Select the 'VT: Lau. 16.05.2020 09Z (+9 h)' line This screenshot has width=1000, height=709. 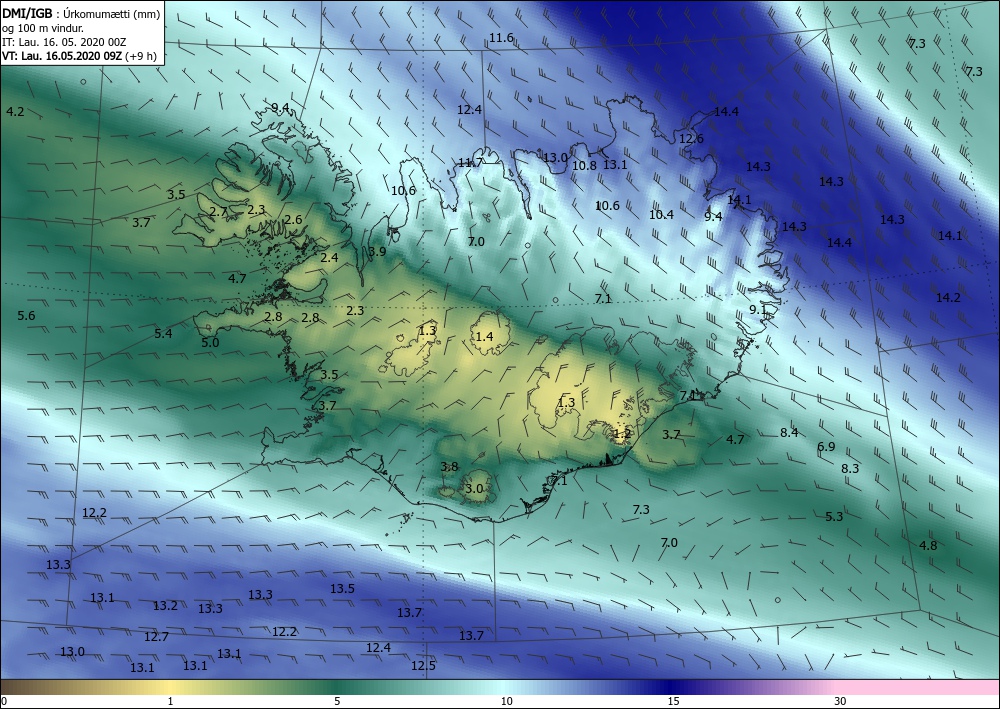pyautogui.click(x=79, y=55)
